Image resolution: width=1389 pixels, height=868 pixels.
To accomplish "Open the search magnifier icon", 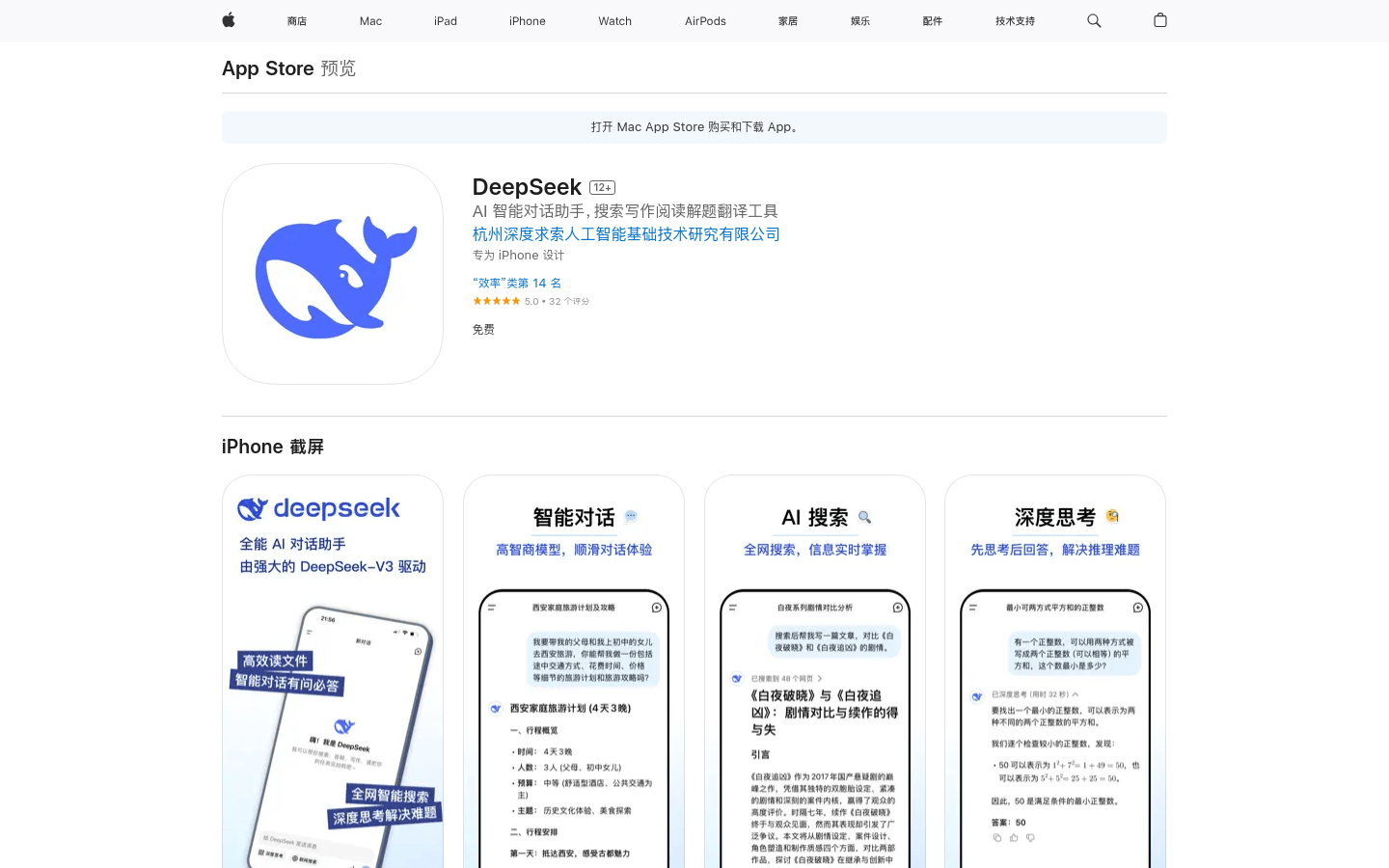I will (x=1094, y=20).
